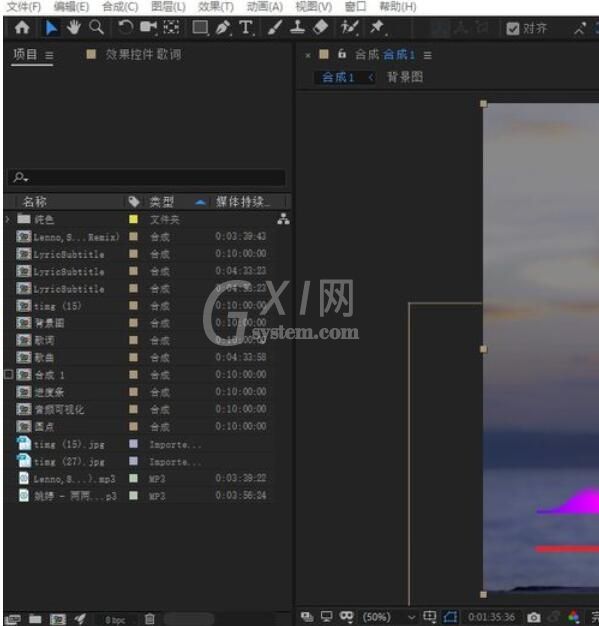
Task: Select the Unified Camera tool
Action: pos(149,28)
